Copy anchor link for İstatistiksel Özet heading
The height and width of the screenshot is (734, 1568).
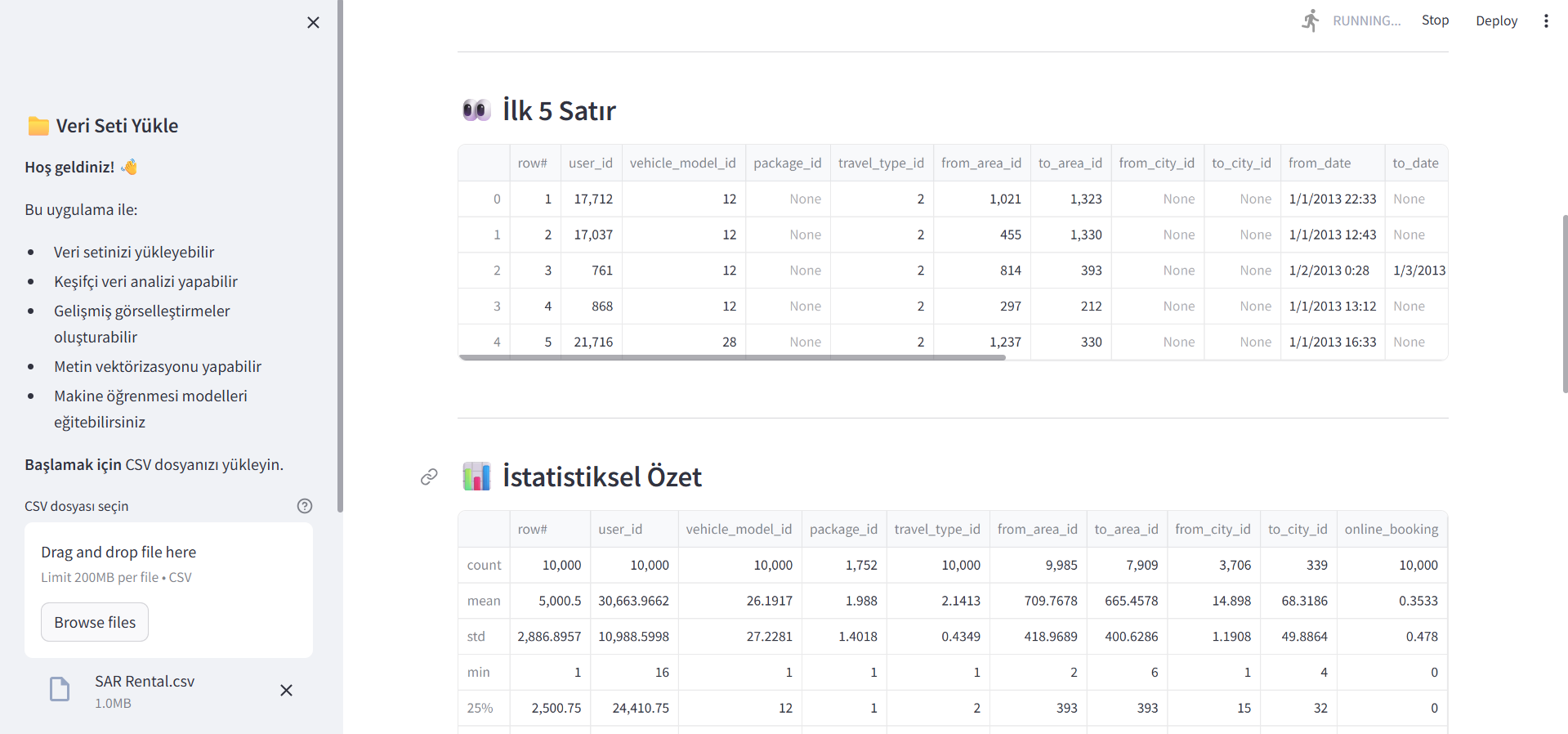coord(429,477)
